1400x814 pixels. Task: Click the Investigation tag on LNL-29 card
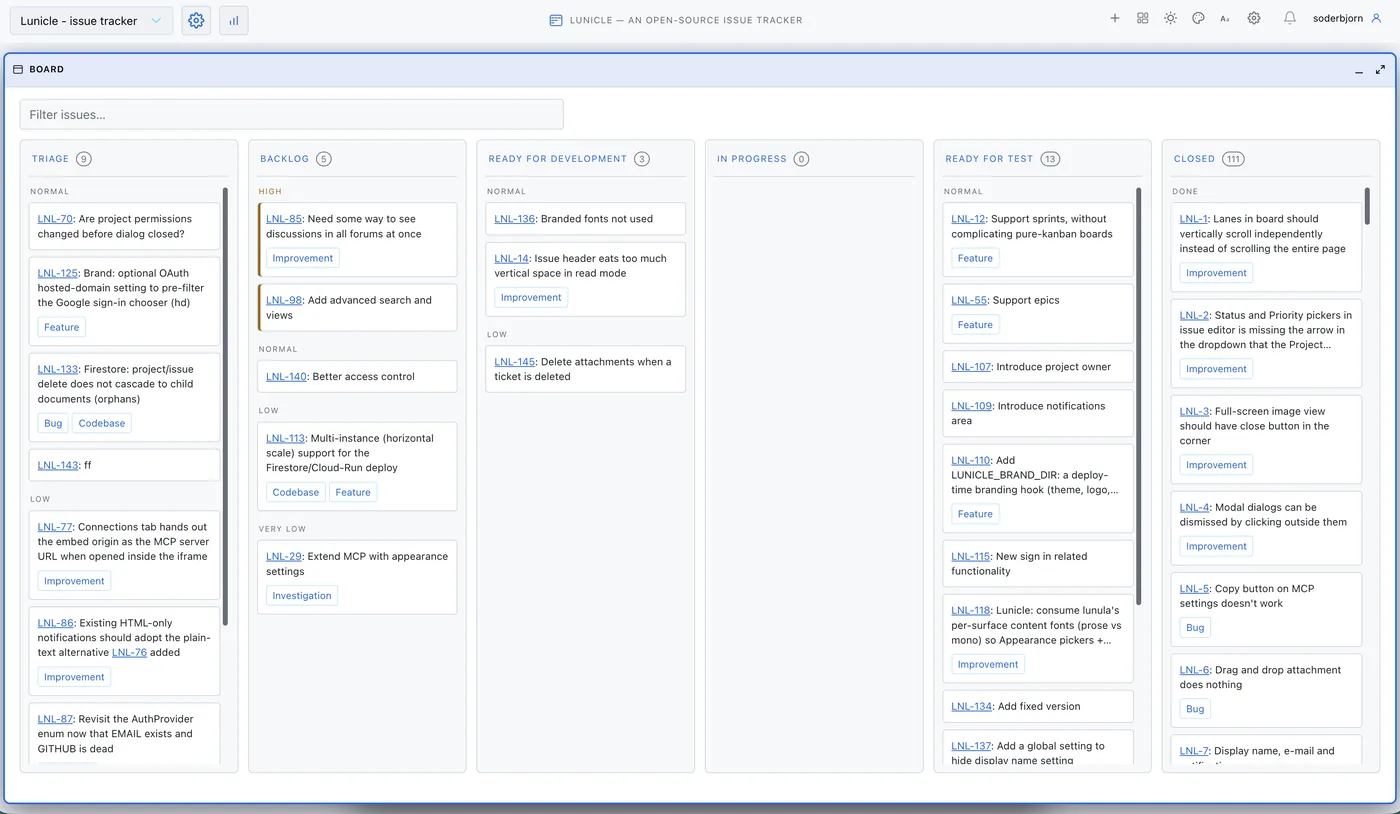(x=302, y=595)
